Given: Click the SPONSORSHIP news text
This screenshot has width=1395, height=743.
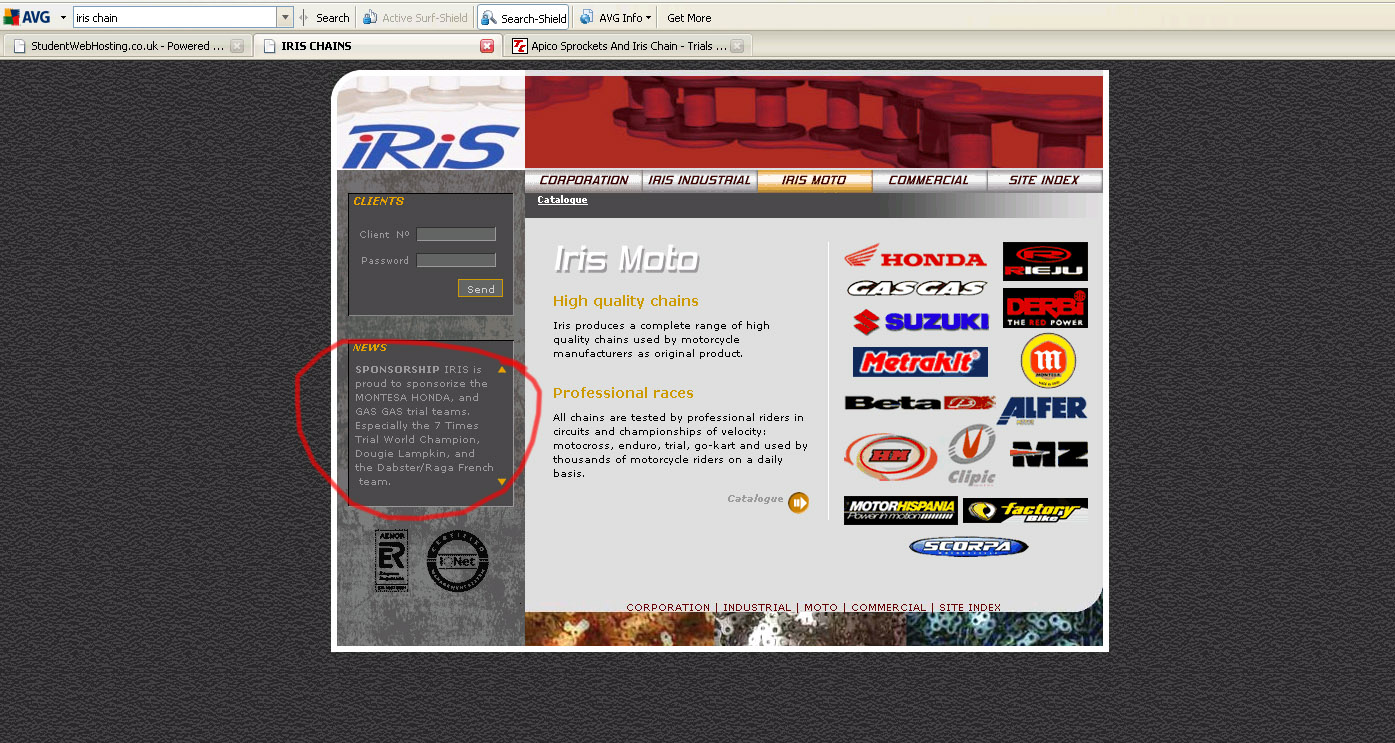Looking at the screenshot, I should [425, 425].
